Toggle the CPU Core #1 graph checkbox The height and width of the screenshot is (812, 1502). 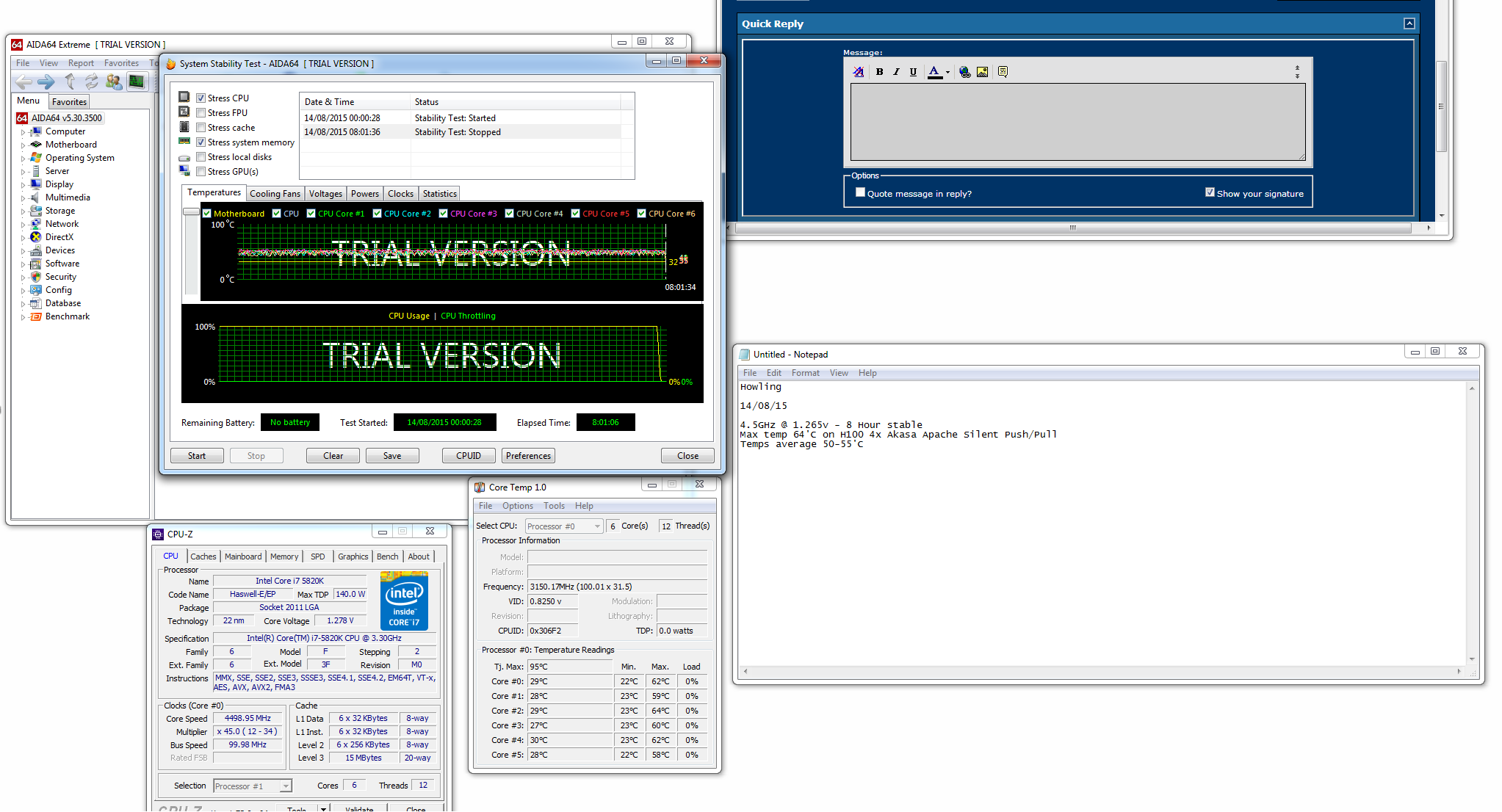click(311, 214)
